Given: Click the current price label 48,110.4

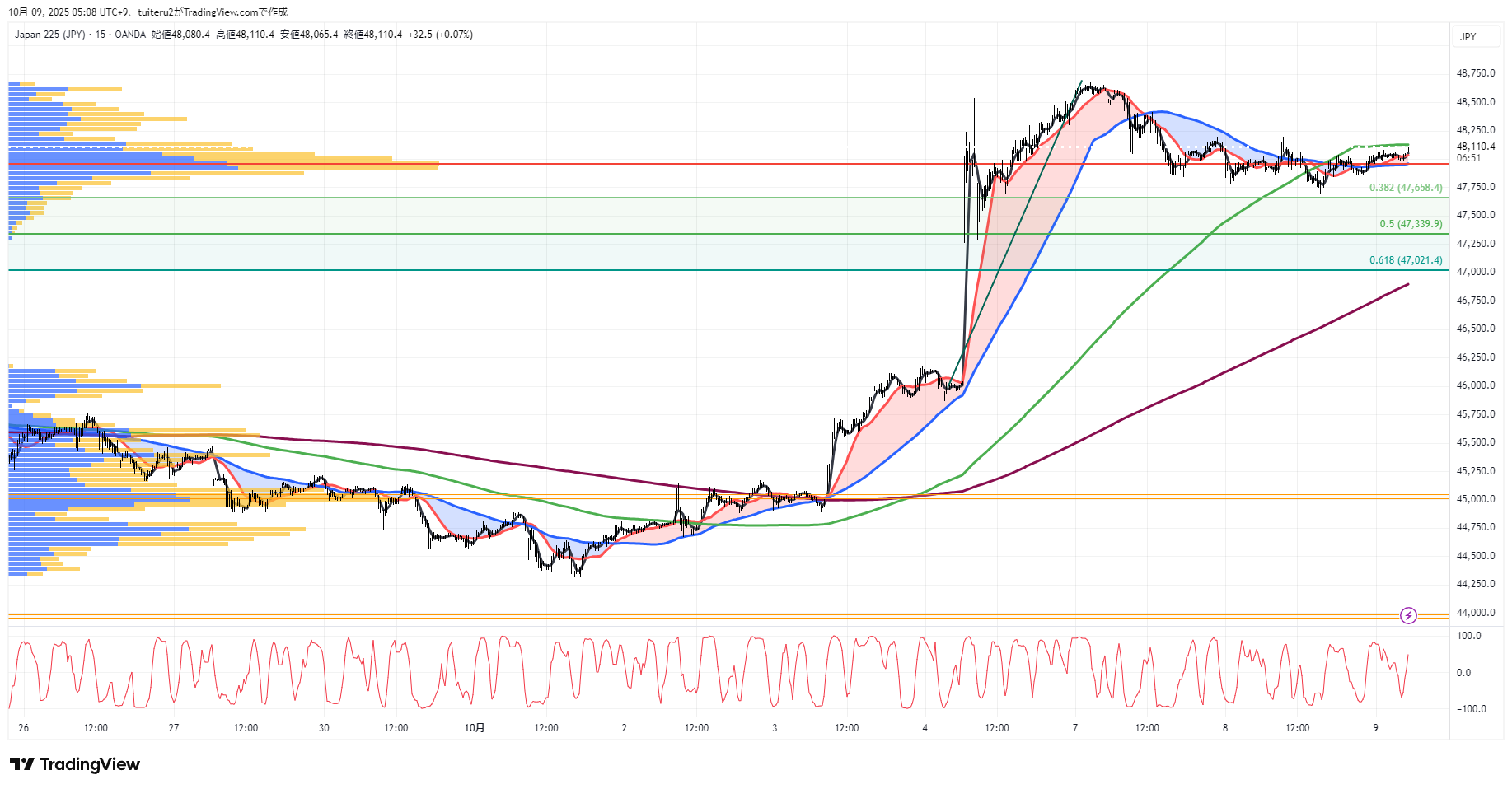Looking at the screenshot, I should 1475,147.
